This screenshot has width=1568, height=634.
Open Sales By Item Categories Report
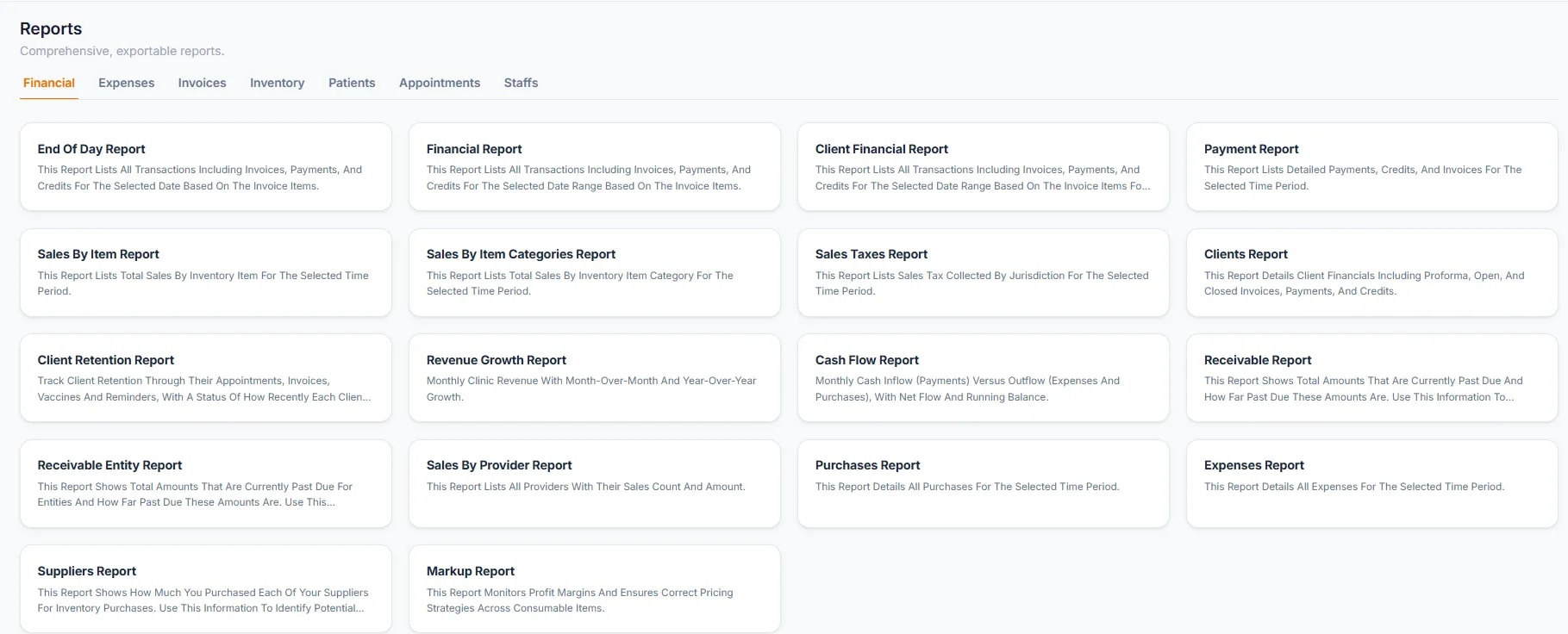pyautogui.click(x=595, y=272)
